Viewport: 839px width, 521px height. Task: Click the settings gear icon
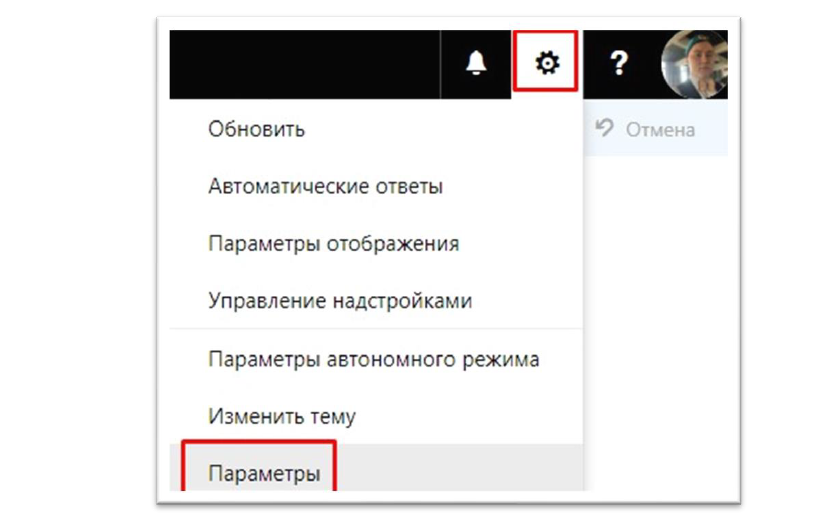(x=546, y=64)
